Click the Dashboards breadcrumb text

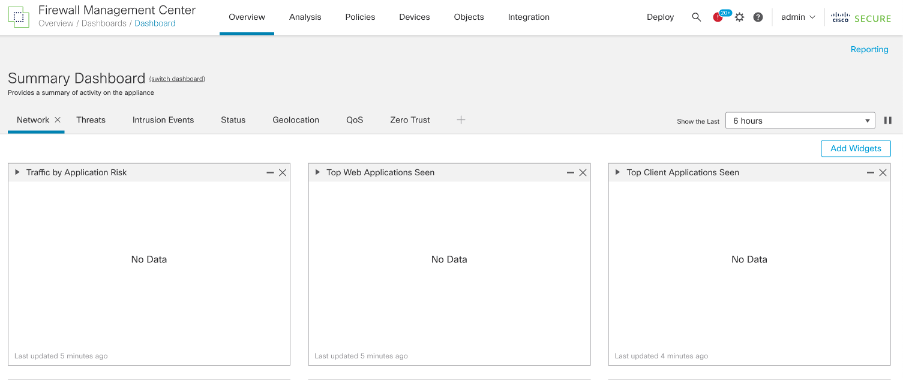point(104,24)
